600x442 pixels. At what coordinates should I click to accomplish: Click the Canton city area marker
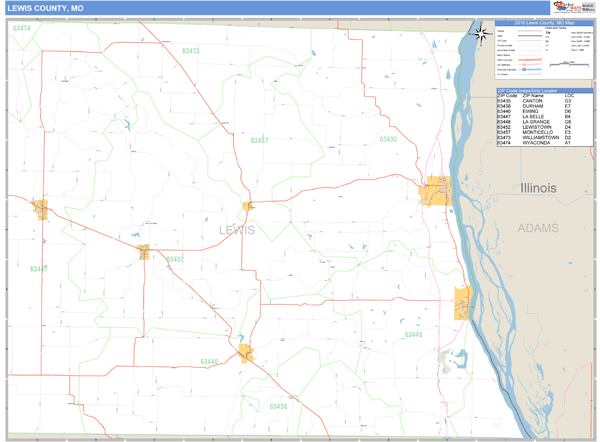click(x=437, y=190)
